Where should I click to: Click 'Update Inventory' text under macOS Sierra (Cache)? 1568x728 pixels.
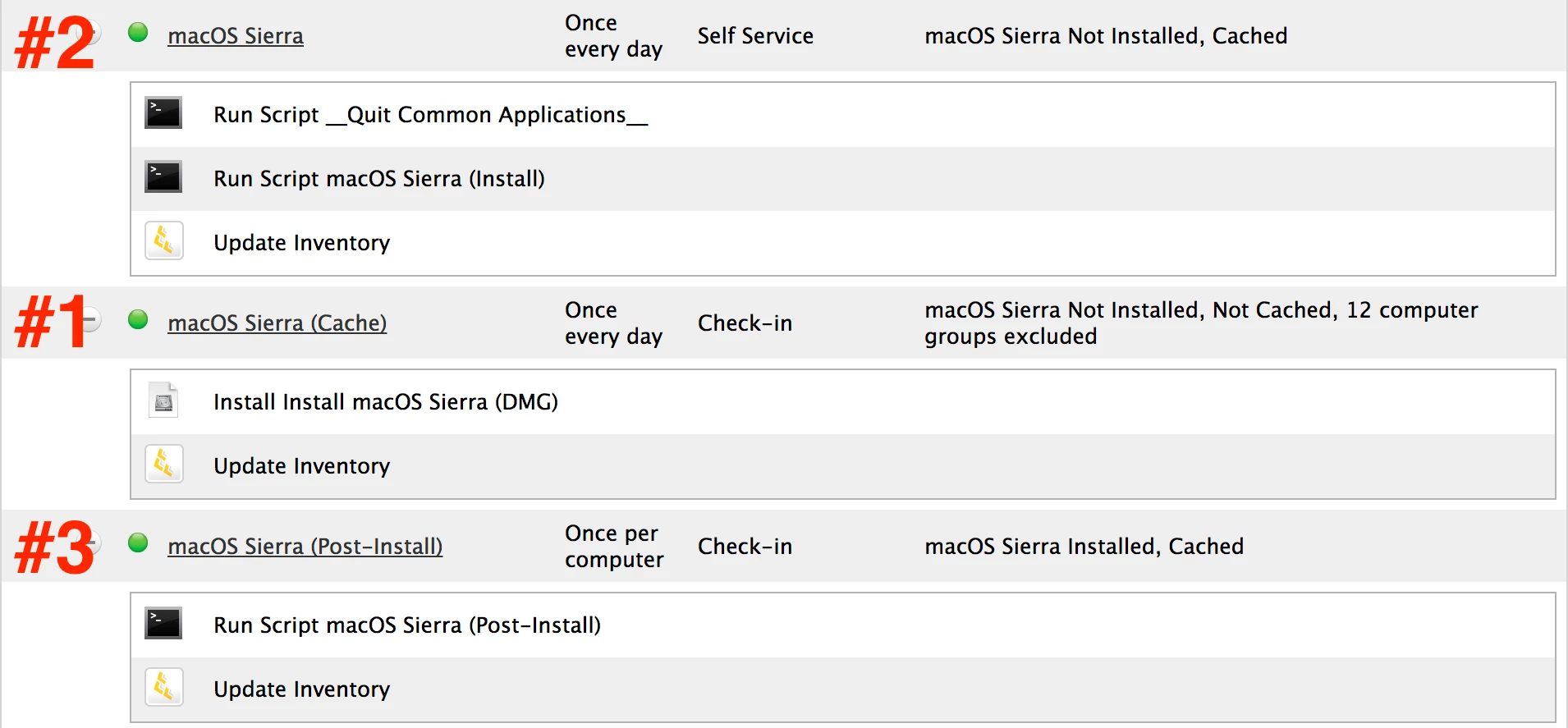point(302,466)
